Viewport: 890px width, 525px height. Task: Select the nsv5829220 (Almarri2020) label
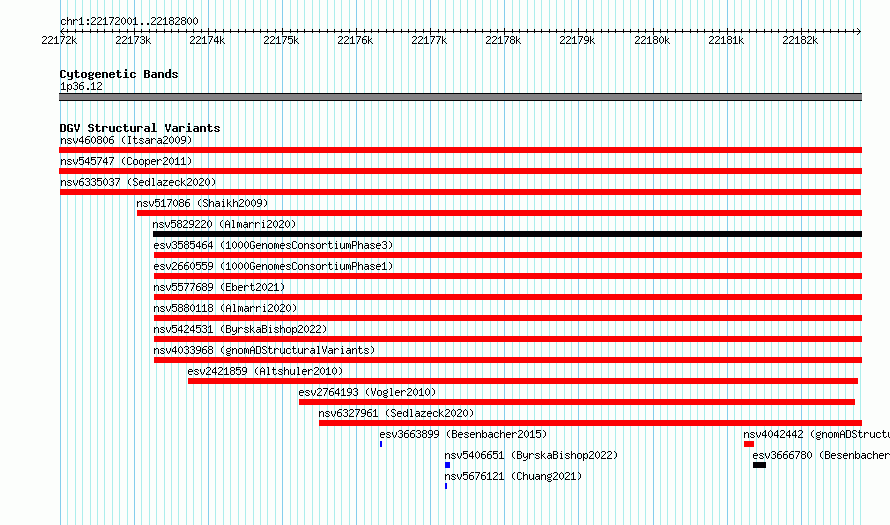224,224
